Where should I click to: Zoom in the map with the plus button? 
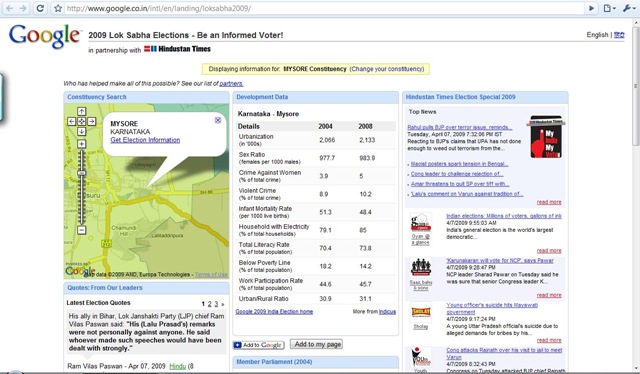(81, 144)
